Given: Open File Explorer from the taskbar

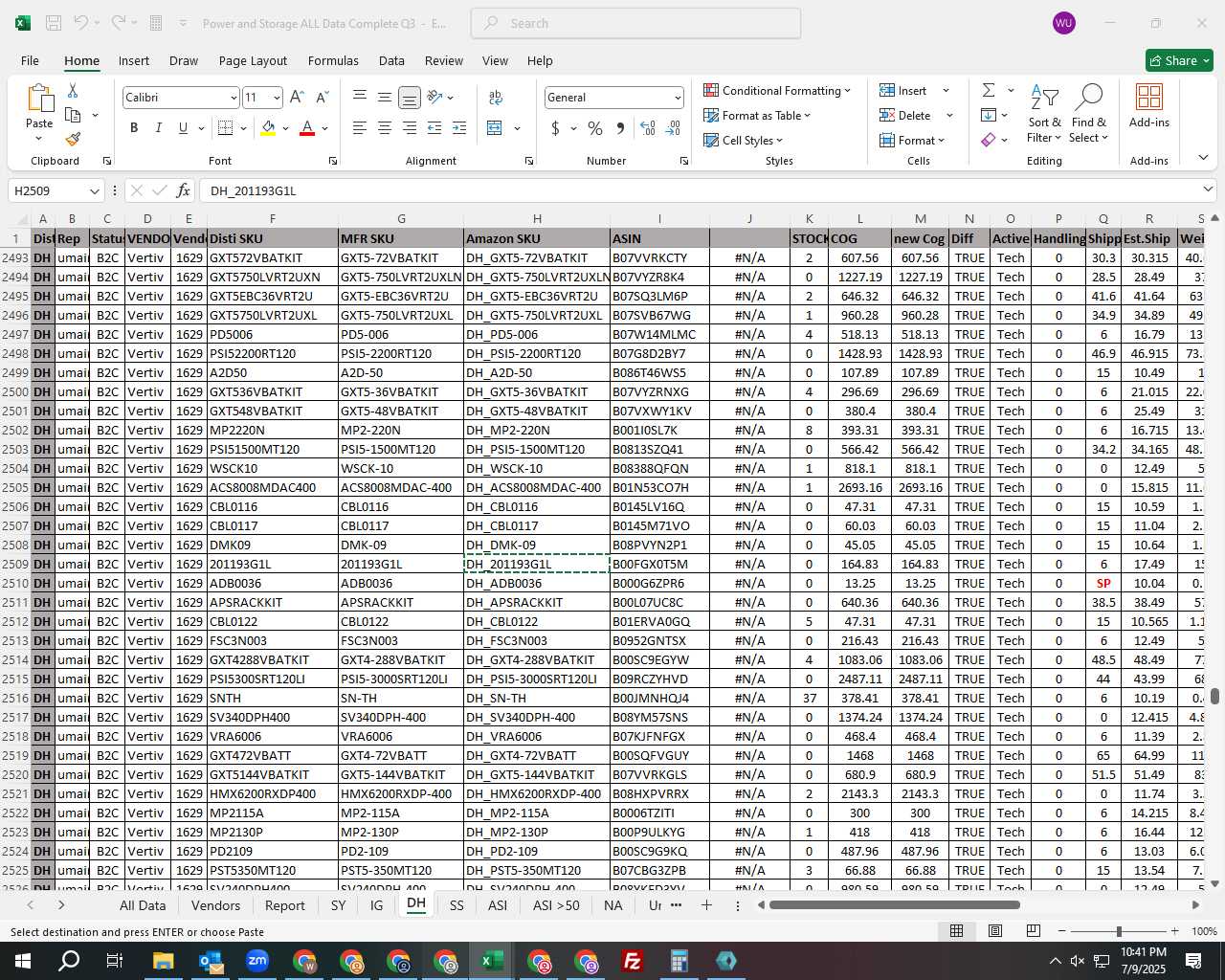Looking at the screenshot, I should coord(163,961).
